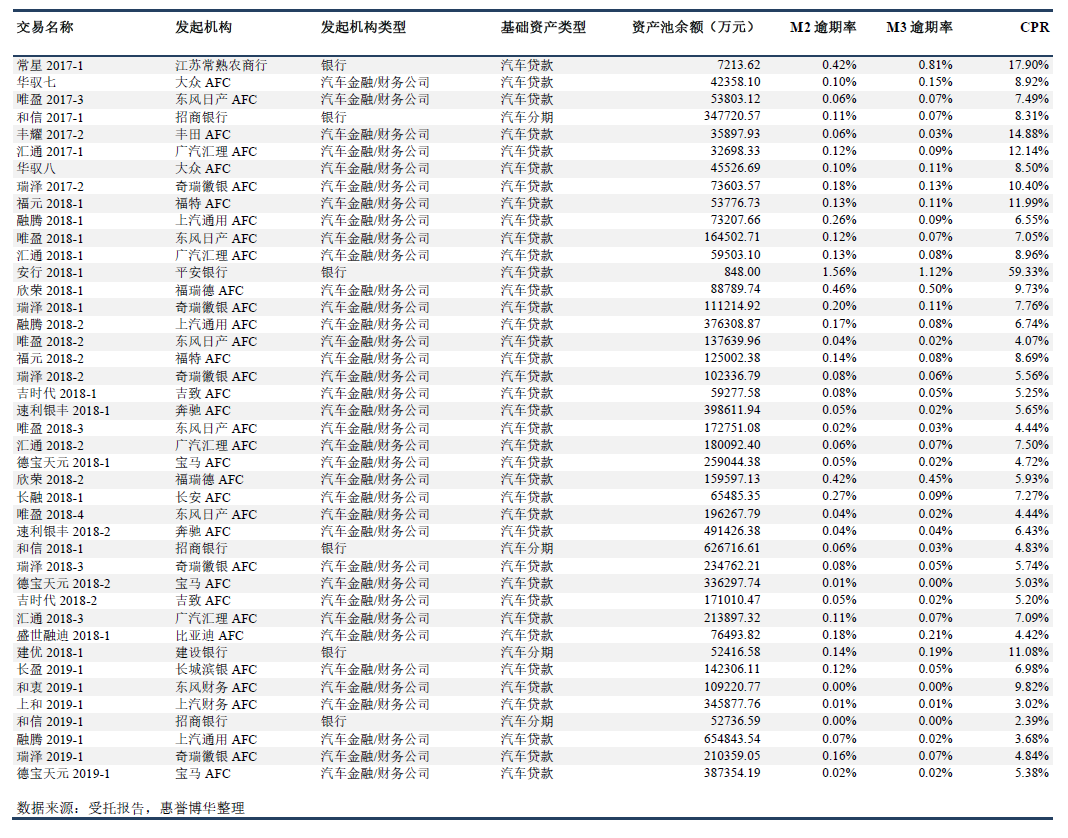Select the 比亚迪 AFC originator cell
This screenshot has height=838, width=1068.
[209, 635]
